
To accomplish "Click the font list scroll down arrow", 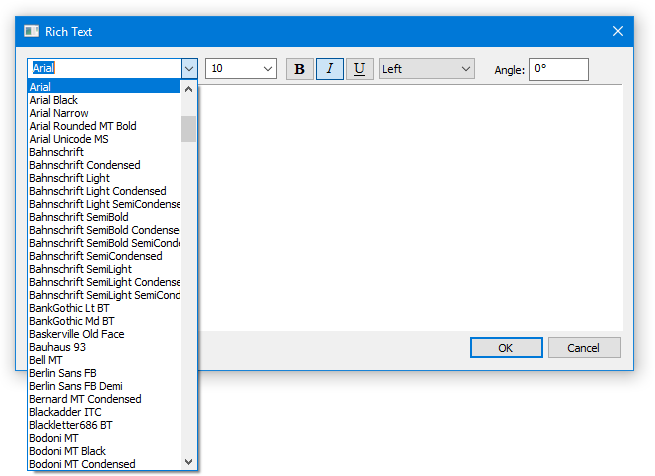I will click(x=188, y=462).
